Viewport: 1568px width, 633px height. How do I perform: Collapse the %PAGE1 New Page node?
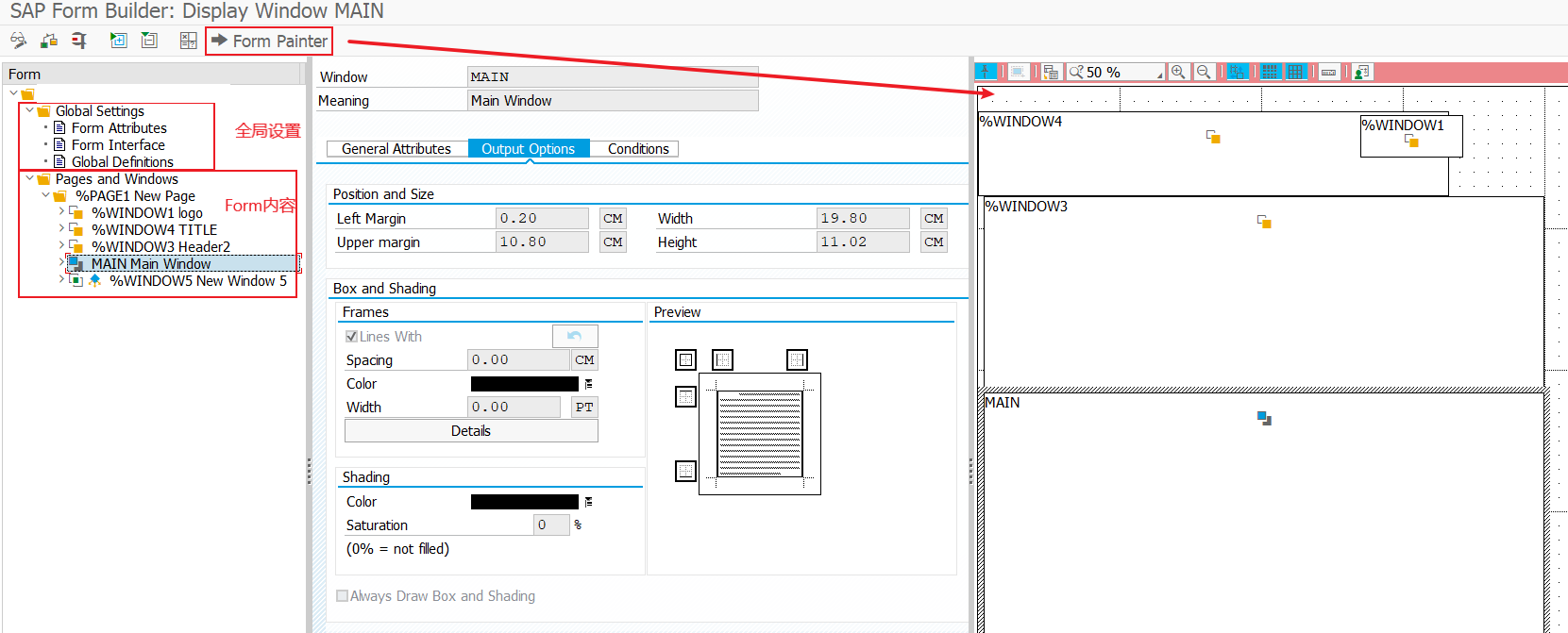tap(45, 195)
